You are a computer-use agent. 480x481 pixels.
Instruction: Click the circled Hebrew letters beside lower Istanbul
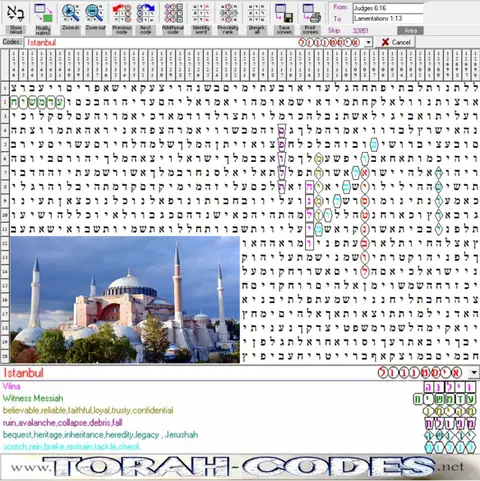(420, 373)
